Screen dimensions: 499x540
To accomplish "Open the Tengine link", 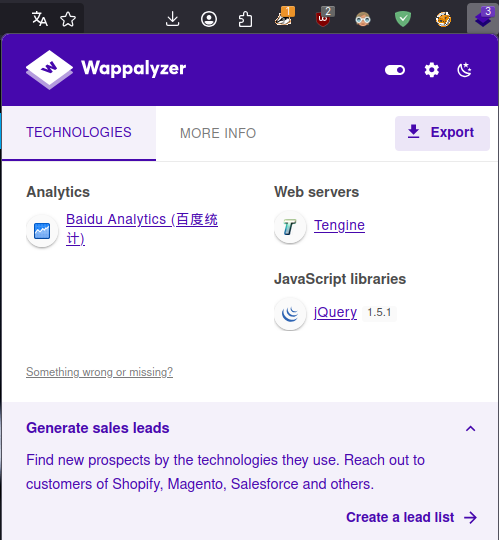I will (x=339, y=225).
